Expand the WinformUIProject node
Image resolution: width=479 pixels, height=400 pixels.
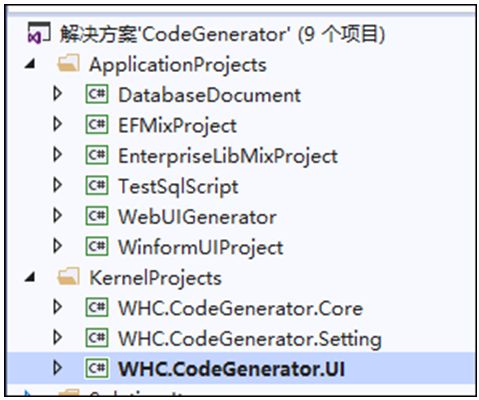pyautogui.click(x=58, y=246)
